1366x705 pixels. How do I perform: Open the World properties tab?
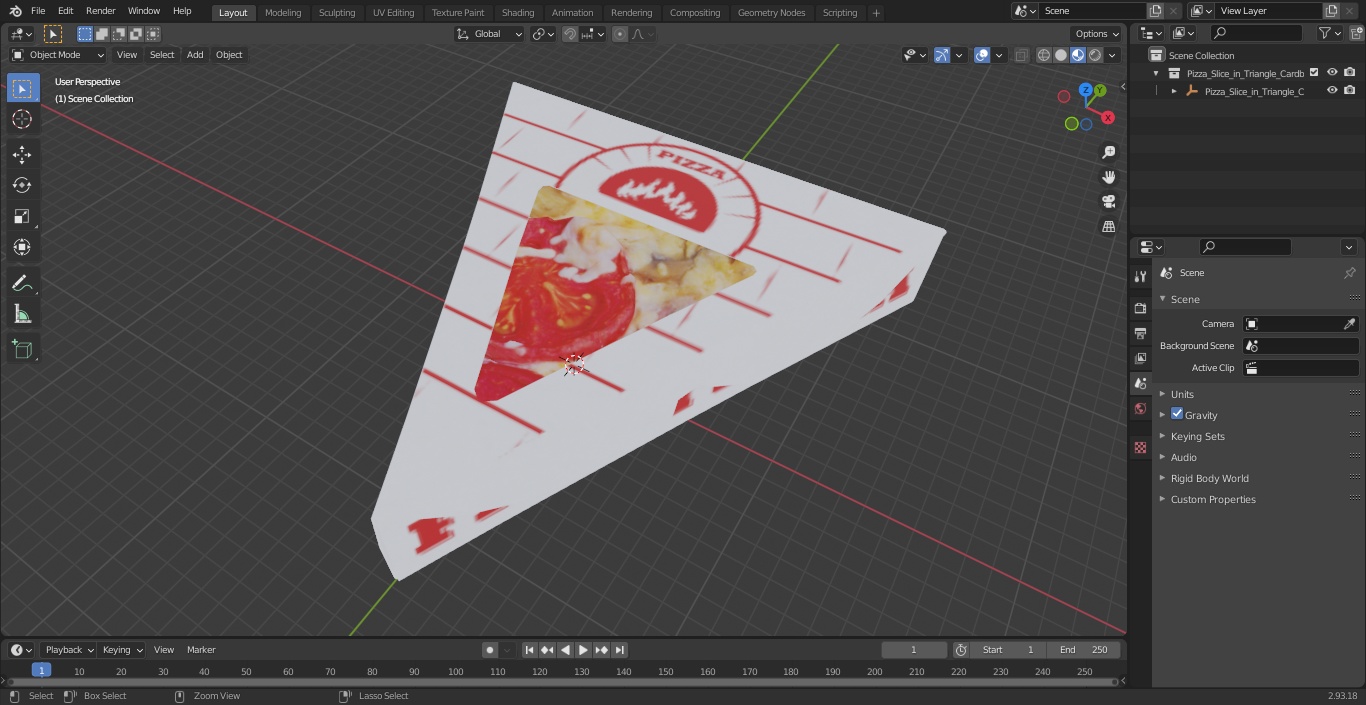pos(1140,408)
